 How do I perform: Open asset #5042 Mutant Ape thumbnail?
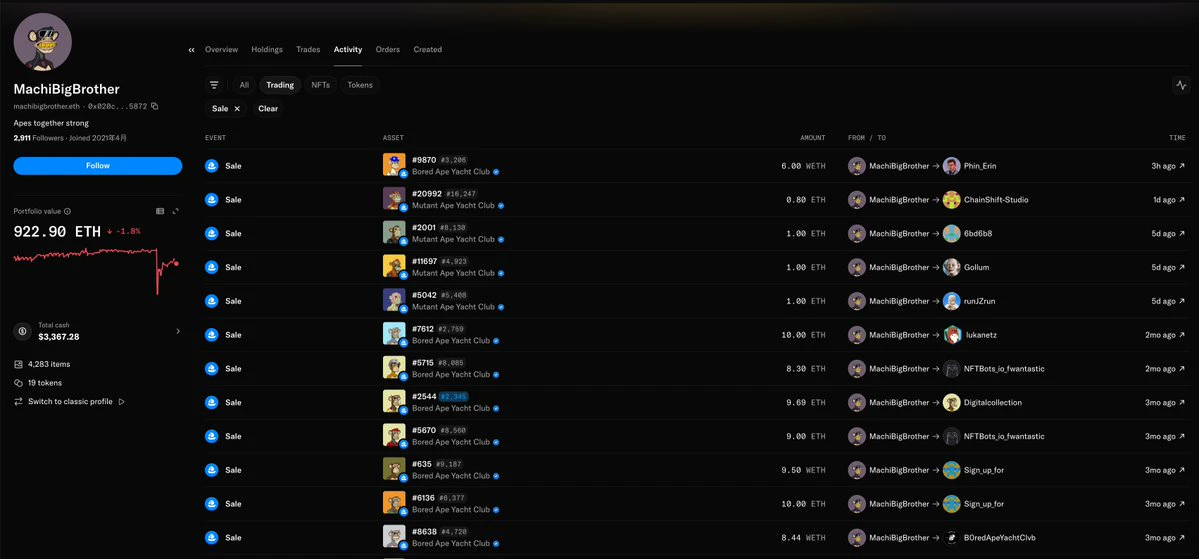(395, 300)
